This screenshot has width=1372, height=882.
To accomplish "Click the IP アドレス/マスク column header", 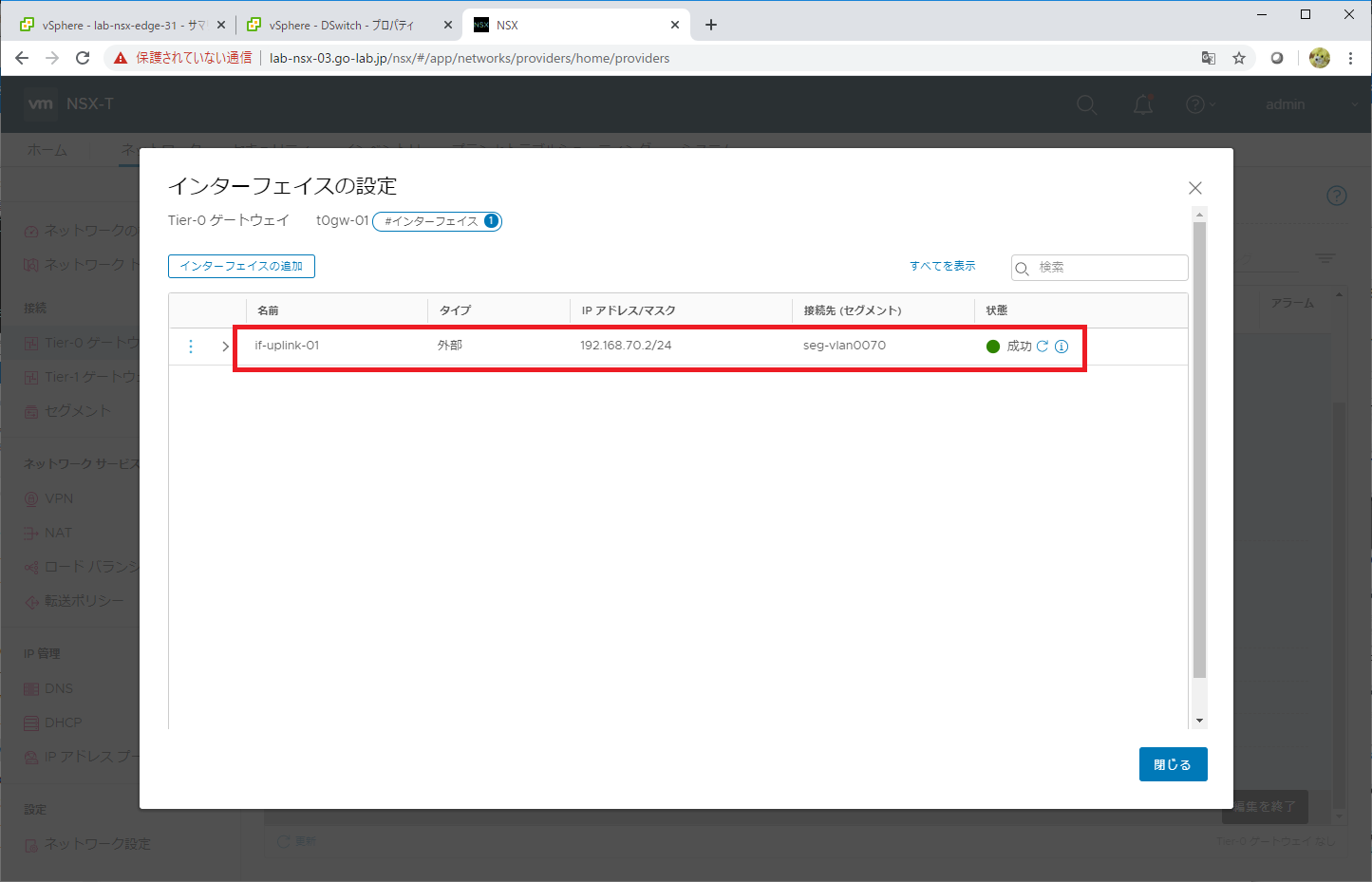I will [629, 310].
